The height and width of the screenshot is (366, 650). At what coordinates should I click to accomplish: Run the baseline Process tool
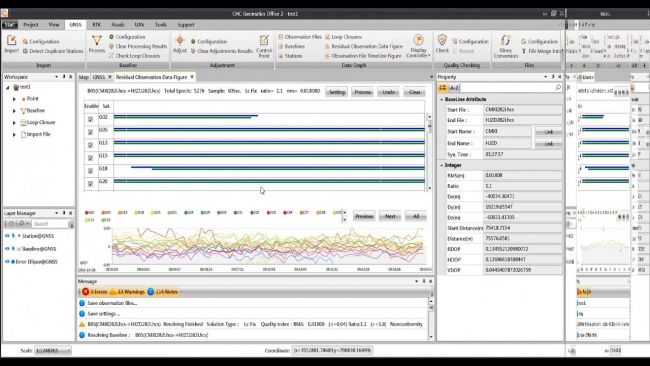pyautogui.click(x=97, y=41)
